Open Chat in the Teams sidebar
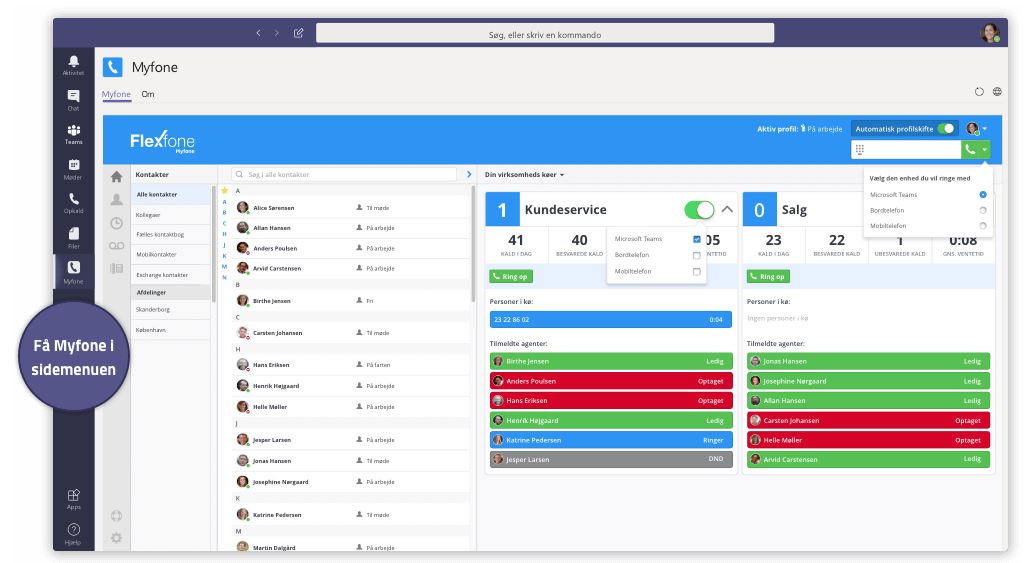The image size is (1029, 563). (74, 100)
